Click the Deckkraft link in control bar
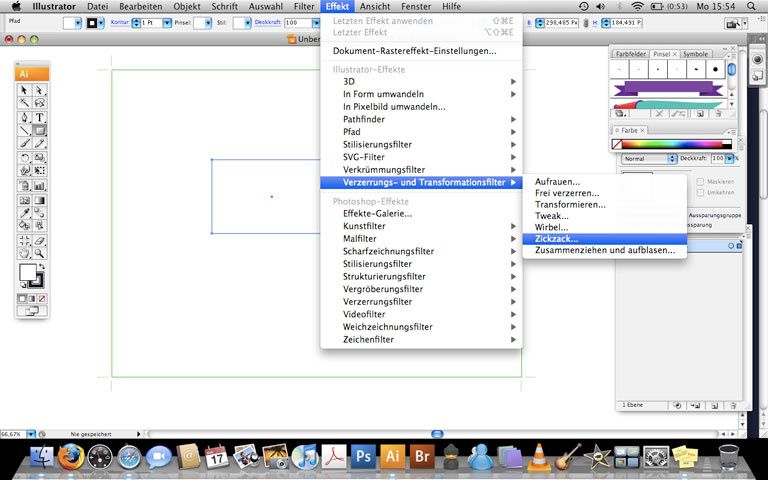 268,23
